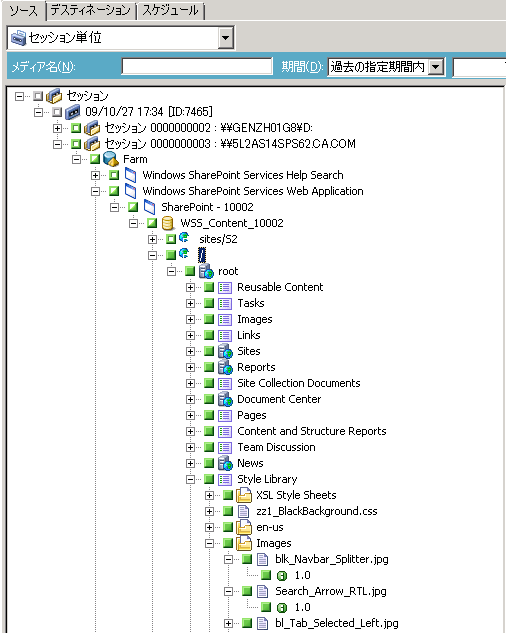Switch to the スケジュール tab

coord(170,10)
